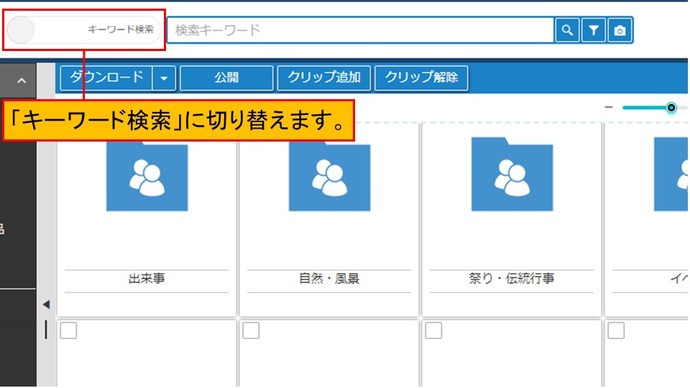Open the 出来事 folder icon

tap(147, 174)
